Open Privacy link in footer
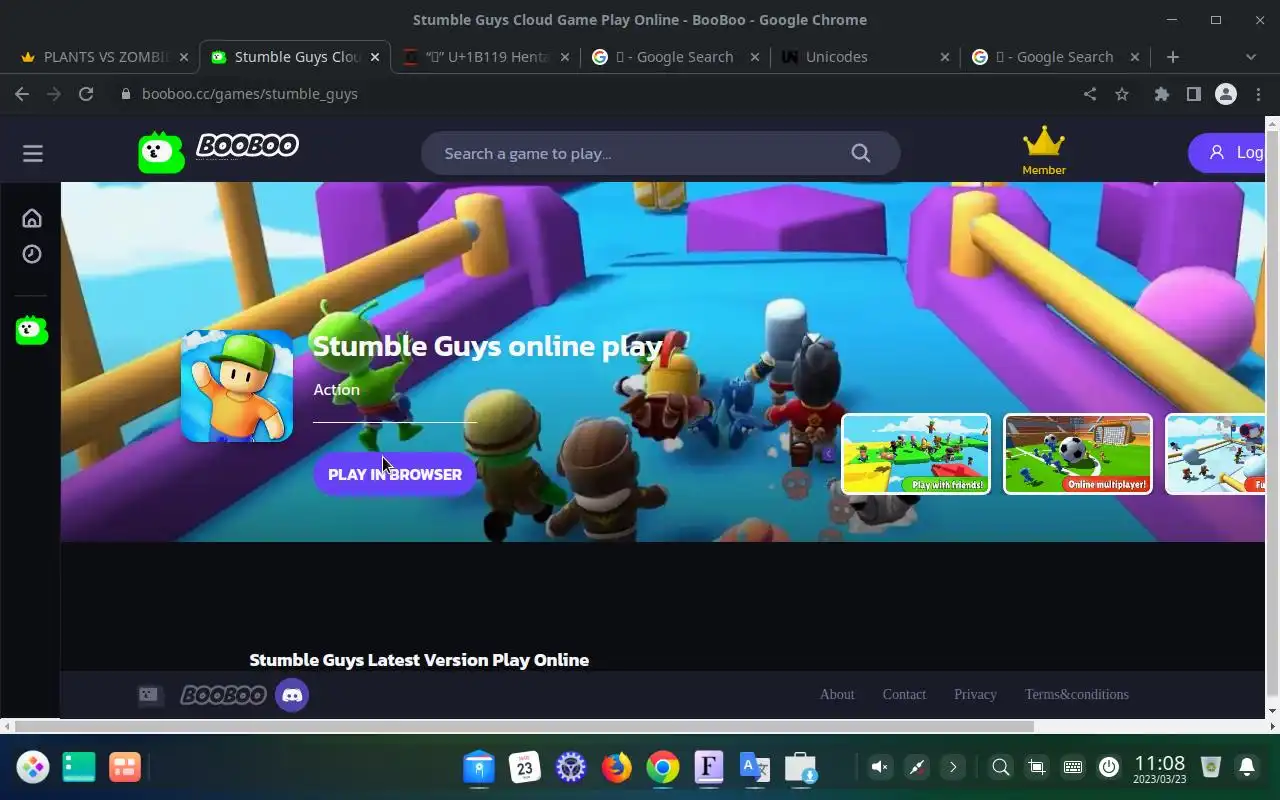Screen dimensions: 1280x800 975,694
